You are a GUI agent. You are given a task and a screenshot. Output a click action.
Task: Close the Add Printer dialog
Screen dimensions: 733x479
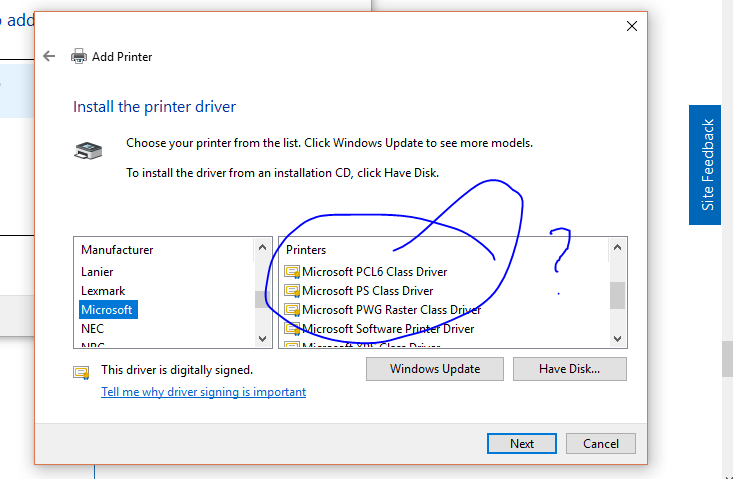point(632,26)
